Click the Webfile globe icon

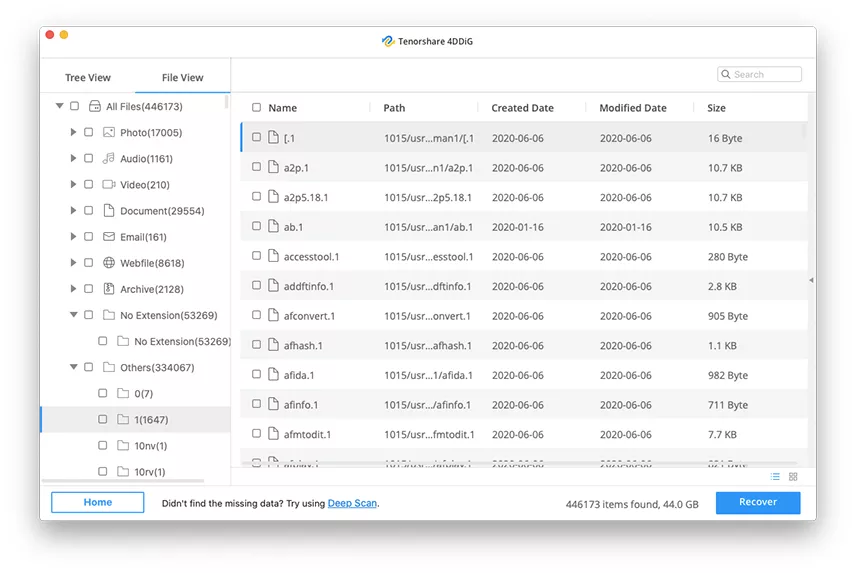109,263
